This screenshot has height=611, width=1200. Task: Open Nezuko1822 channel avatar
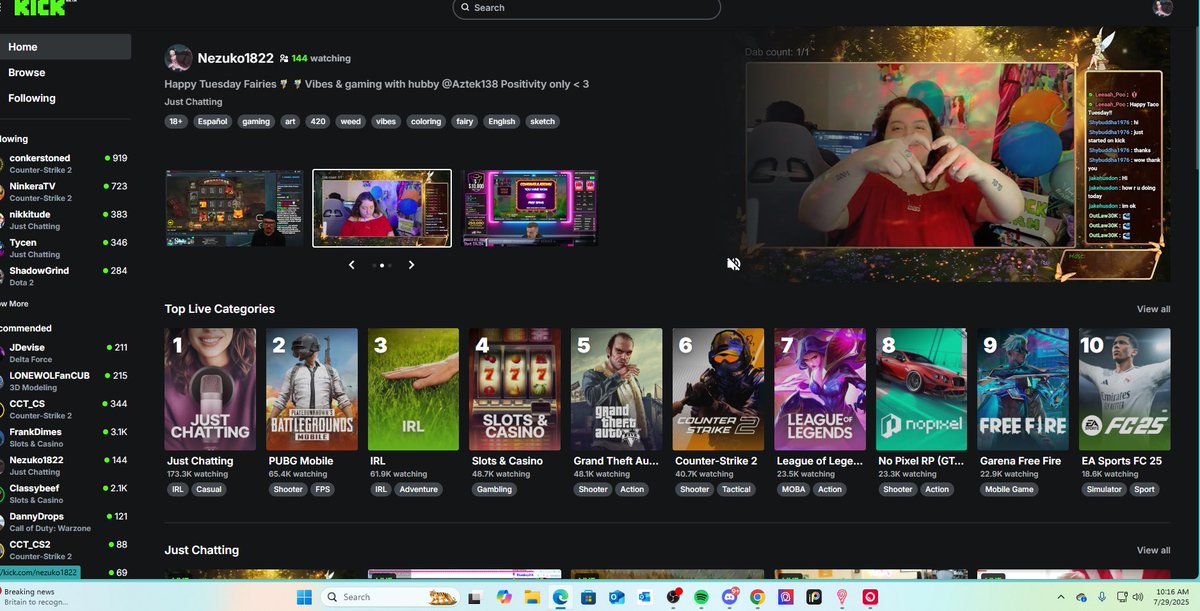pos(178,58)
